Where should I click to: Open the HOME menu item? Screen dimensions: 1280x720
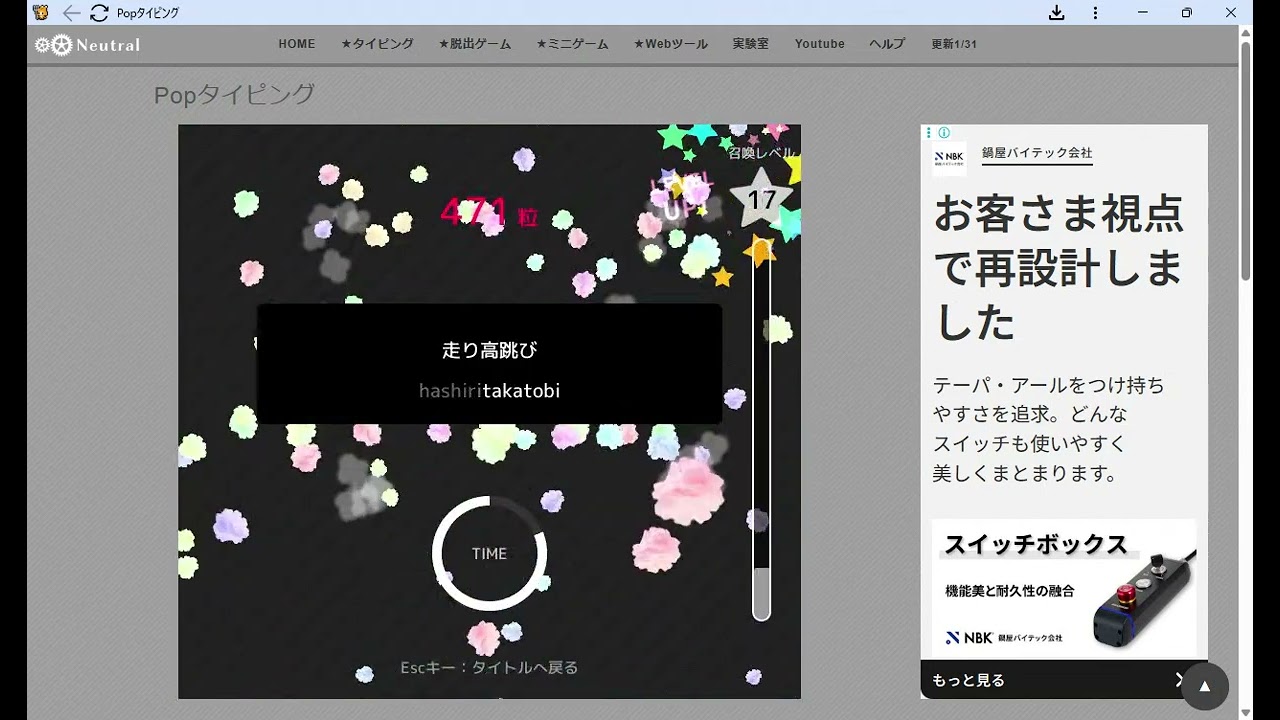(297, 44)
